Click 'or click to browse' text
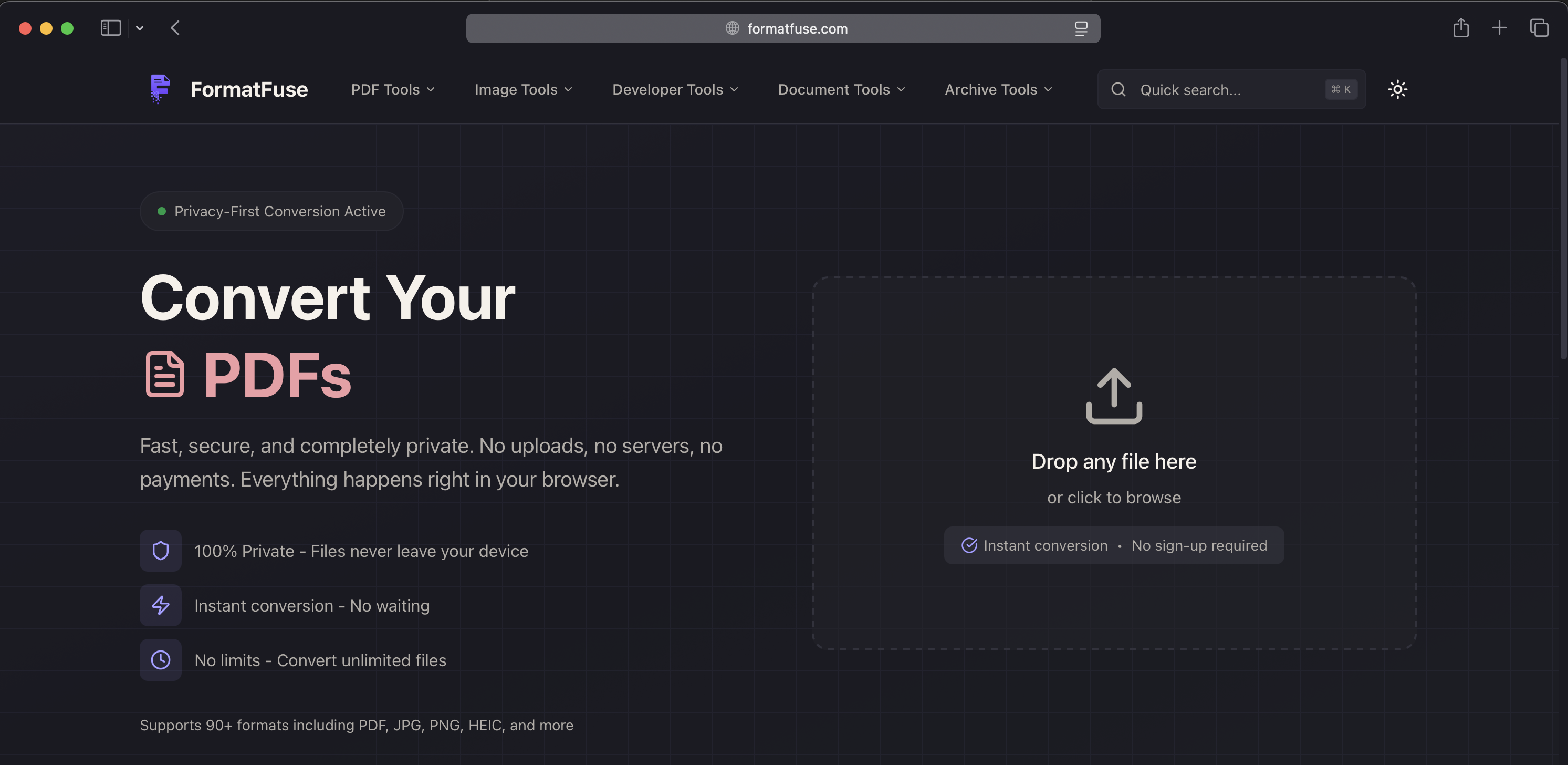 (x=1114, y=498)
